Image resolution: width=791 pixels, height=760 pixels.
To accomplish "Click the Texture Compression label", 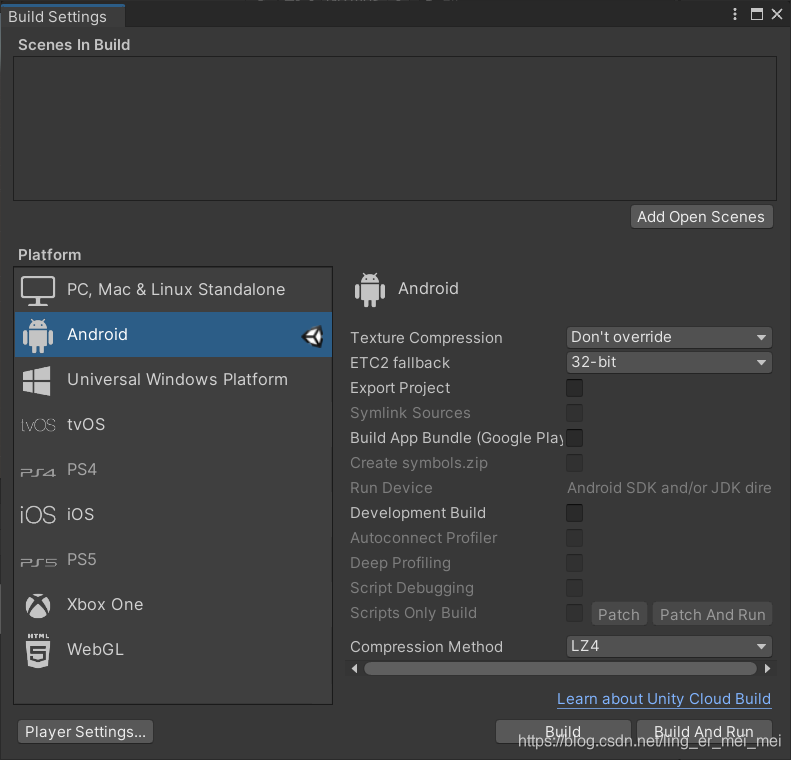I will click(426, 338).
